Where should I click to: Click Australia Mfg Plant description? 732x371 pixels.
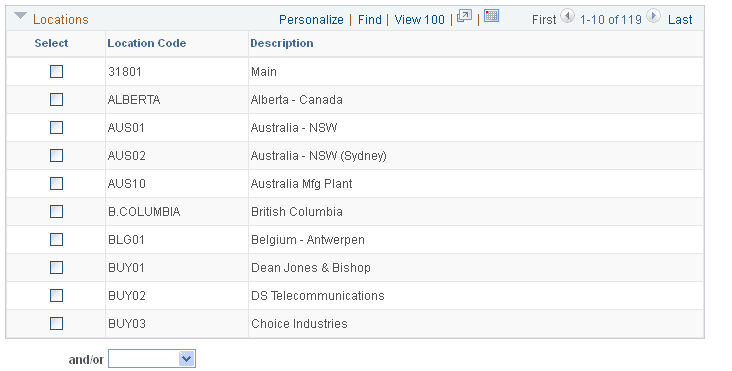pos(301,184)
